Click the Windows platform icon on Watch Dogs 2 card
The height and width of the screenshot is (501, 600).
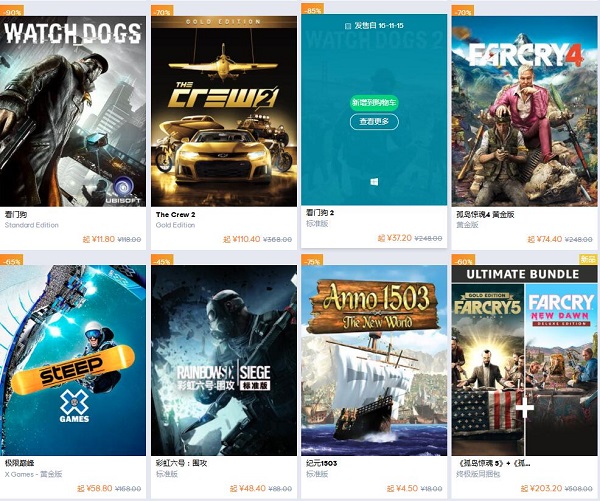click(374, 182)
